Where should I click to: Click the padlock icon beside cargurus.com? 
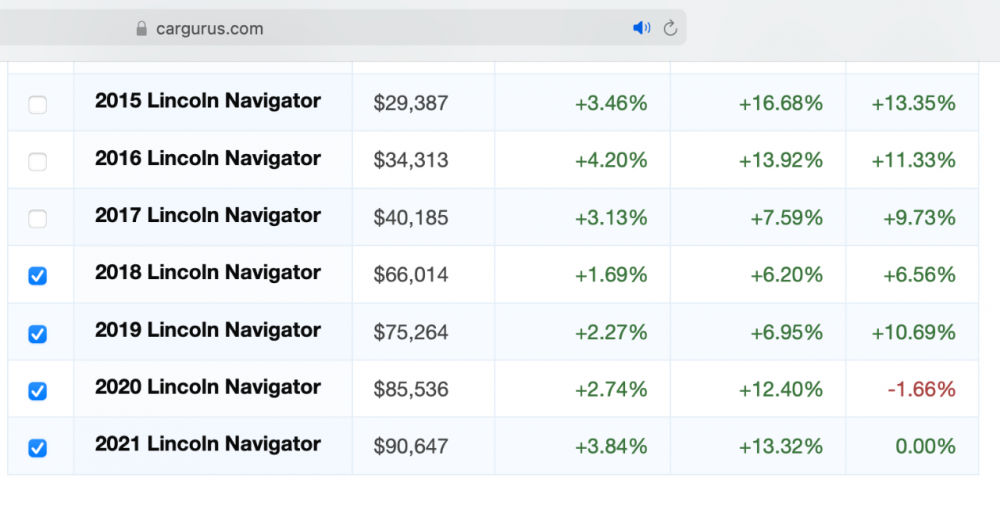click(x=141, y=29)
